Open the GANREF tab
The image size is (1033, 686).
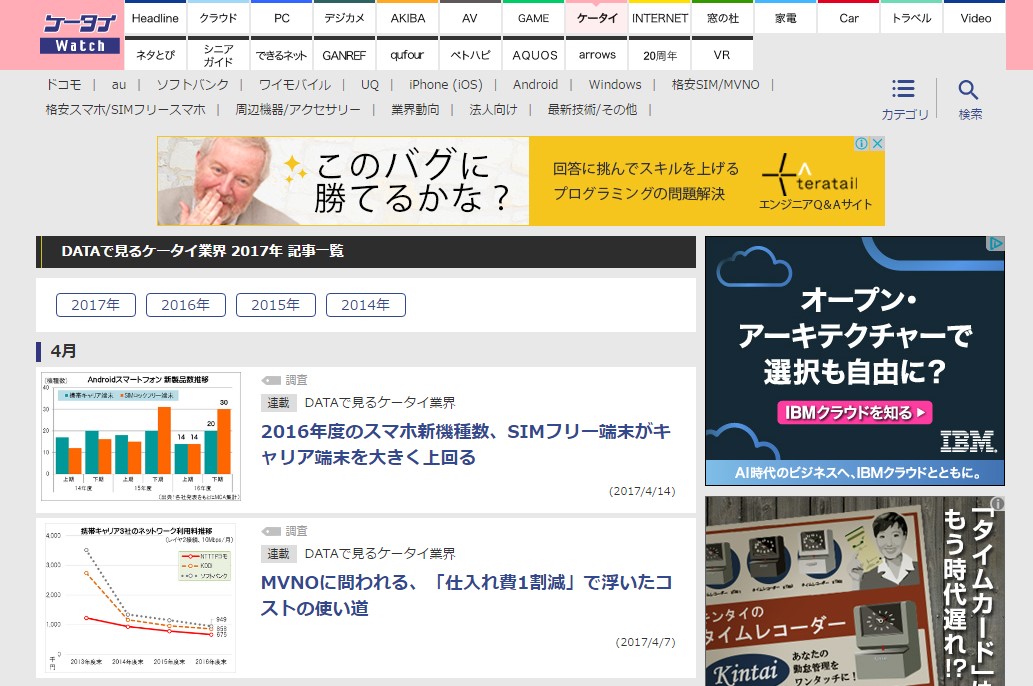click(345, 55)
